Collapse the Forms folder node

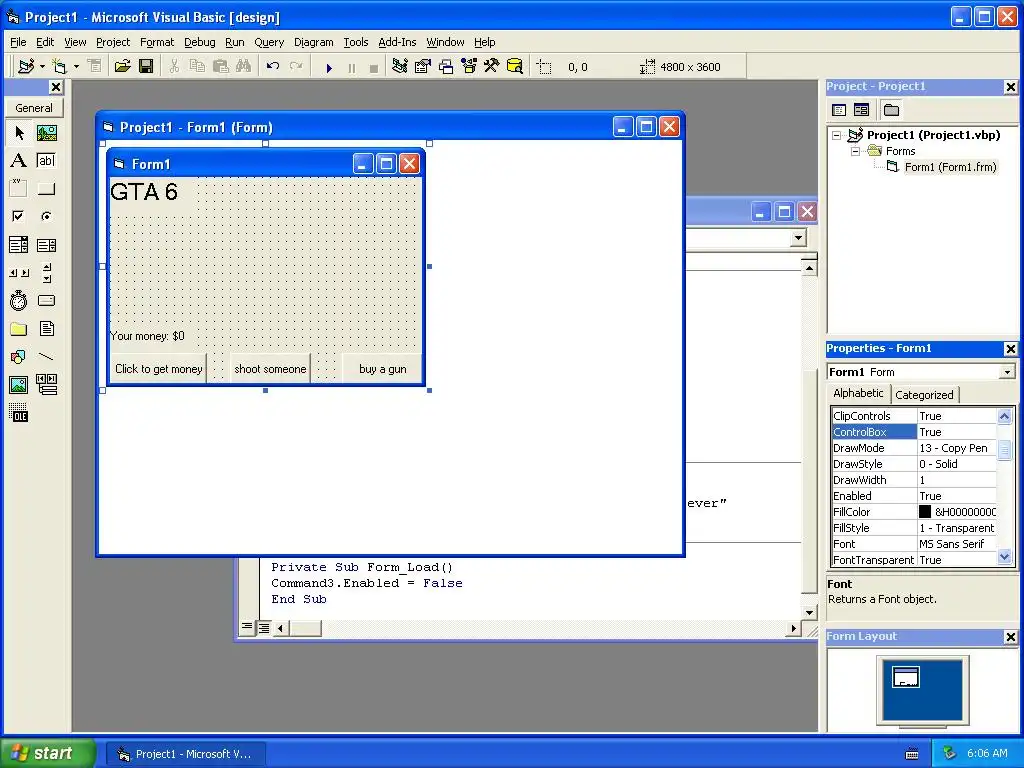coord(855,151)
